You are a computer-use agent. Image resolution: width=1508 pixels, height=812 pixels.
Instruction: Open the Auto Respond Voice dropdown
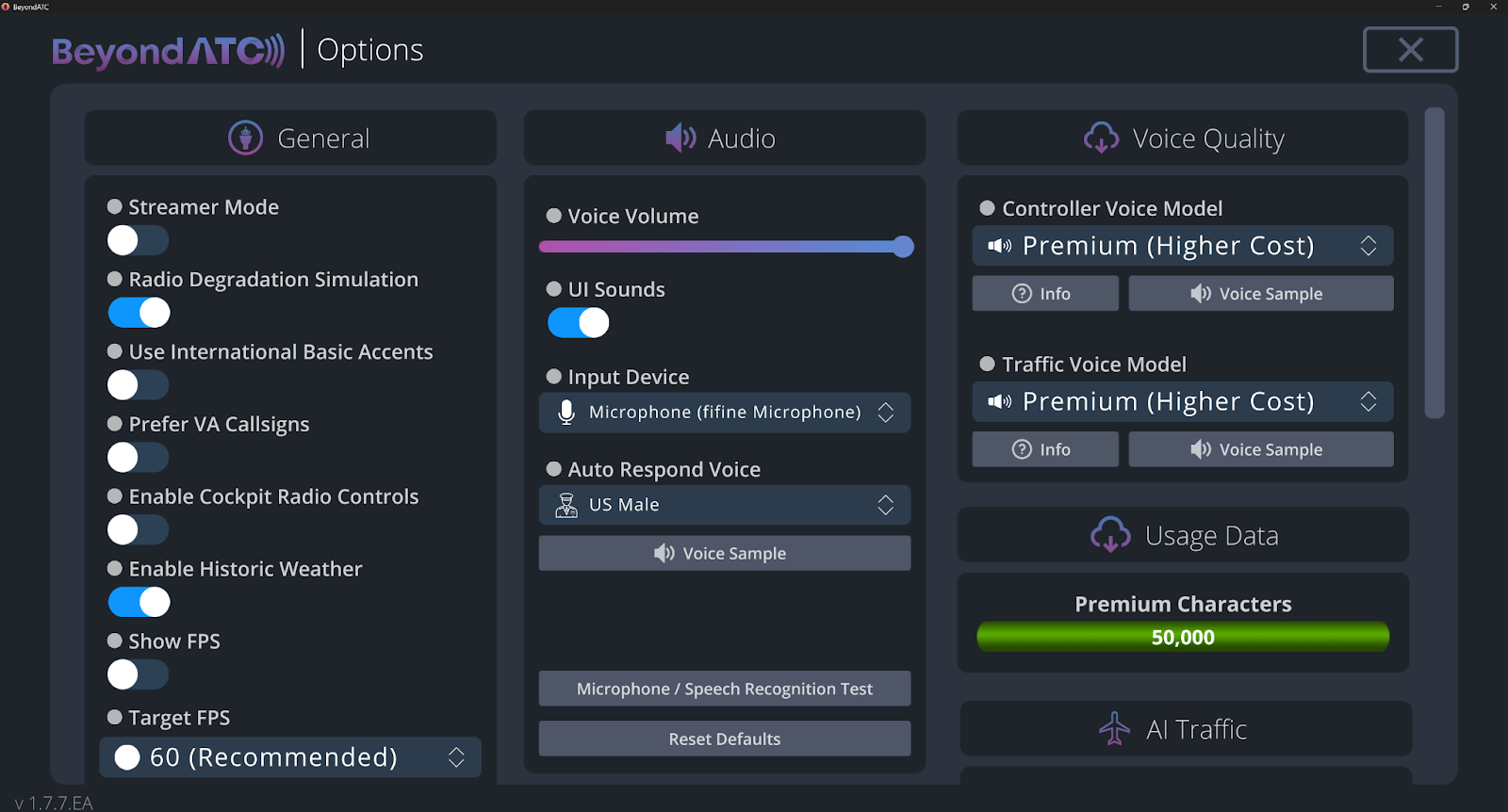point(724,506)
